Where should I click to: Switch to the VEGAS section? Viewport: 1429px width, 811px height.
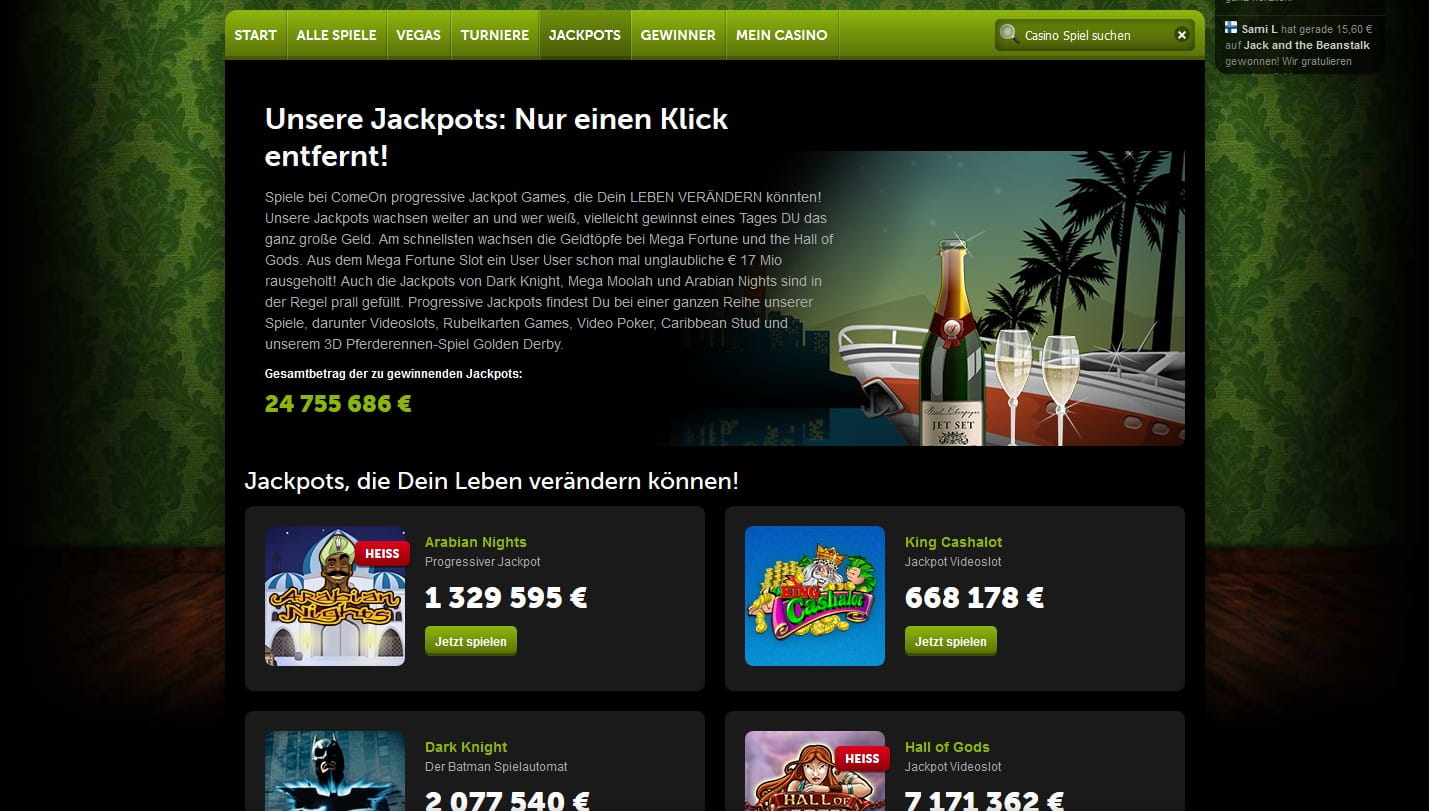click(x=418, y=35)
